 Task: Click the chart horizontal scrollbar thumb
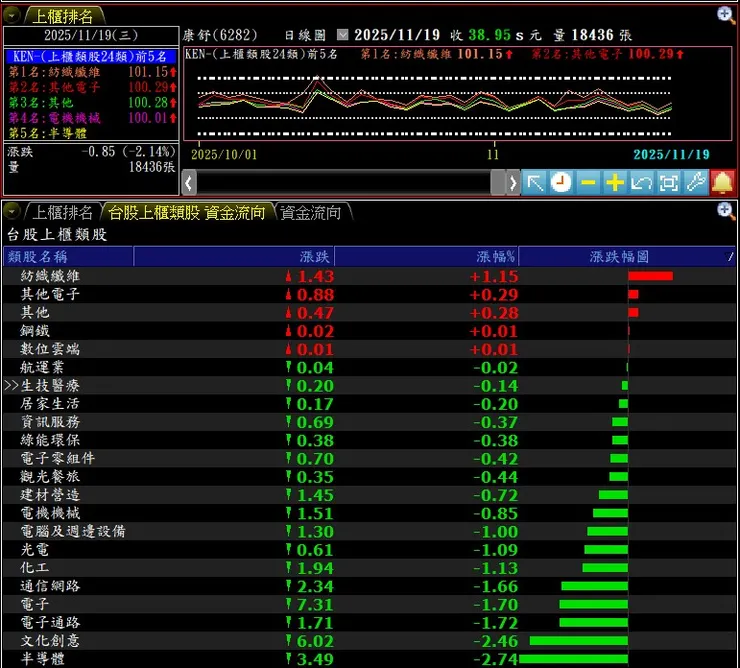point(498,183)
